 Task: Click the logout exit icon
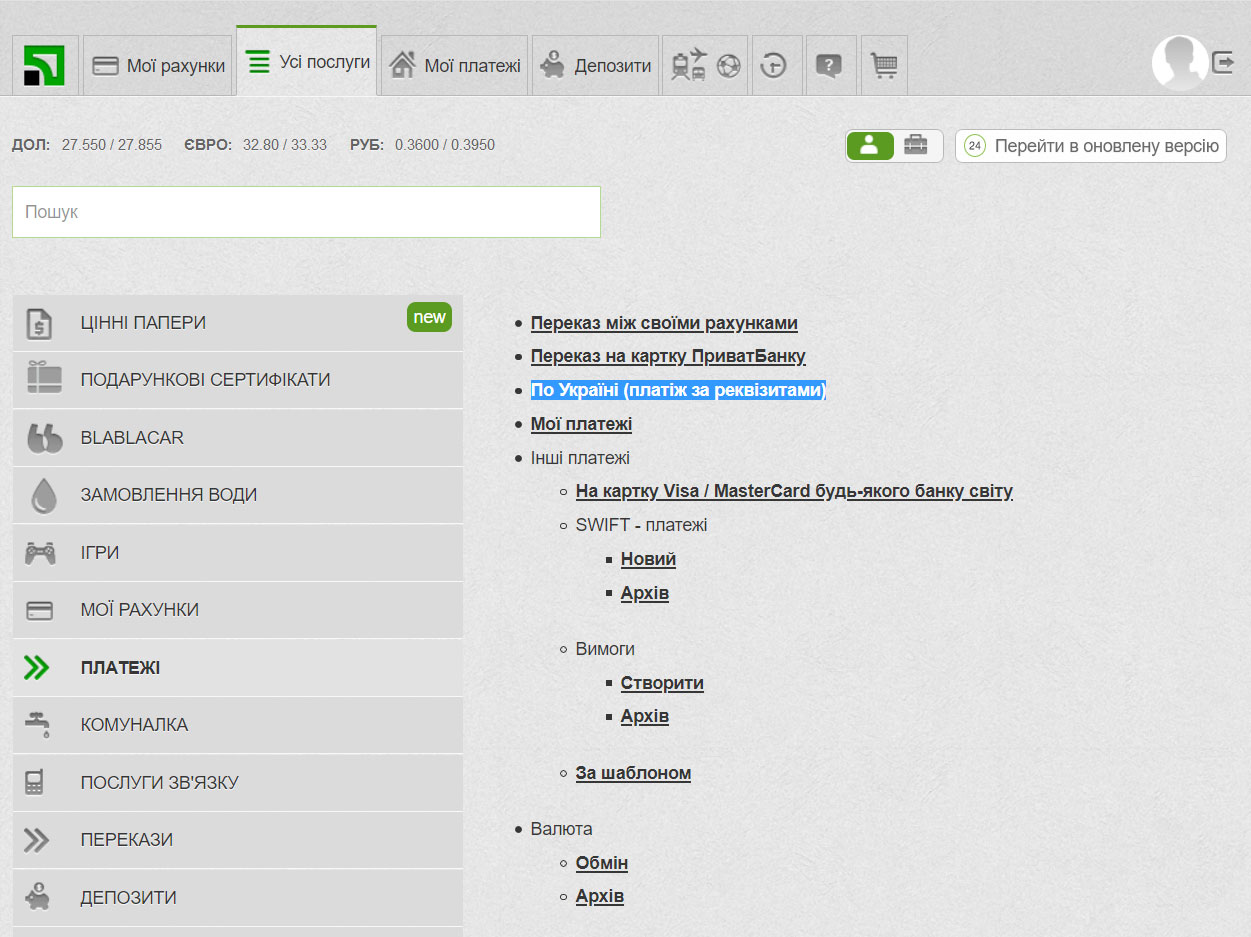(x=1223, y=63)
